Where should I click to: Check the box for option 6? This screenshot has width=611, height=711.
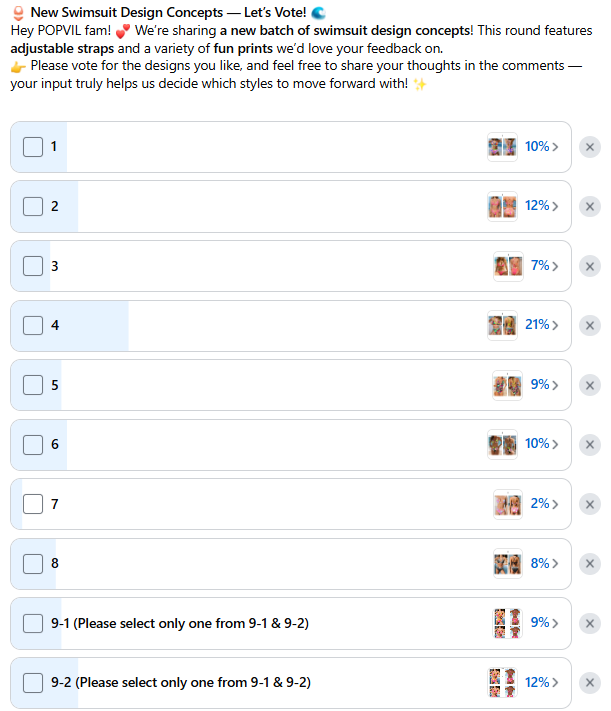[x=33, y=445]
